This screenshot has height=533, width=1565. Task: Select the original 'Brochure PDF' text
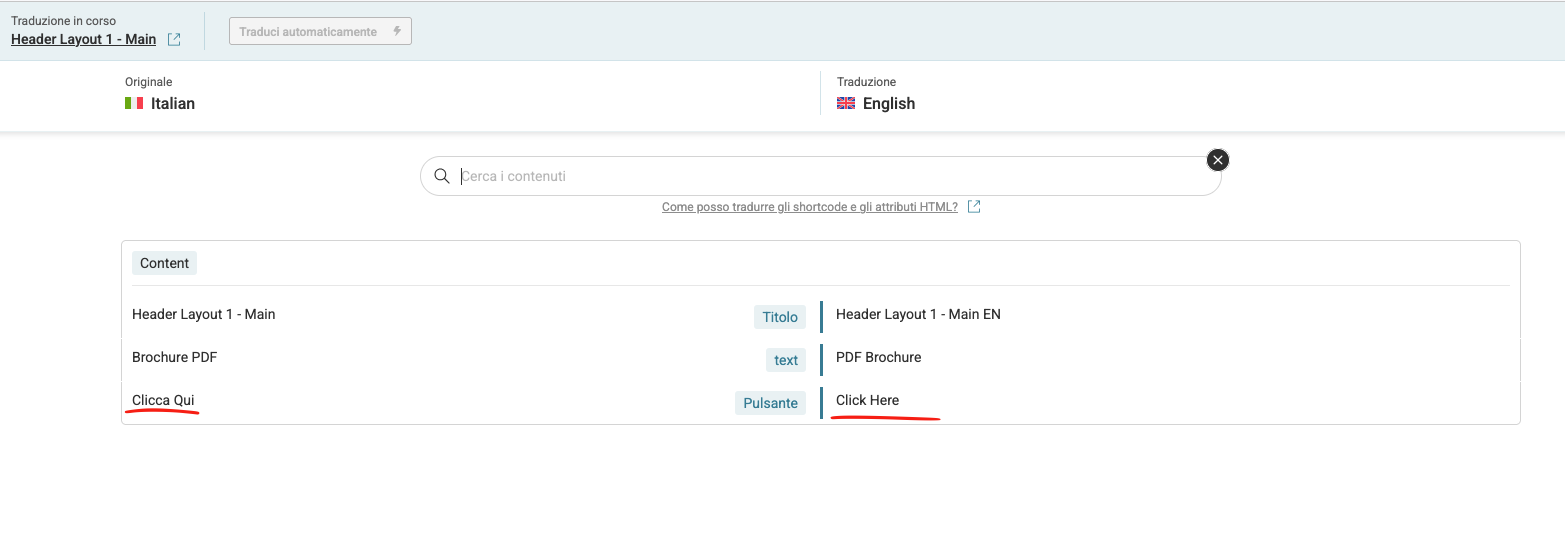[x=174, y=357]
